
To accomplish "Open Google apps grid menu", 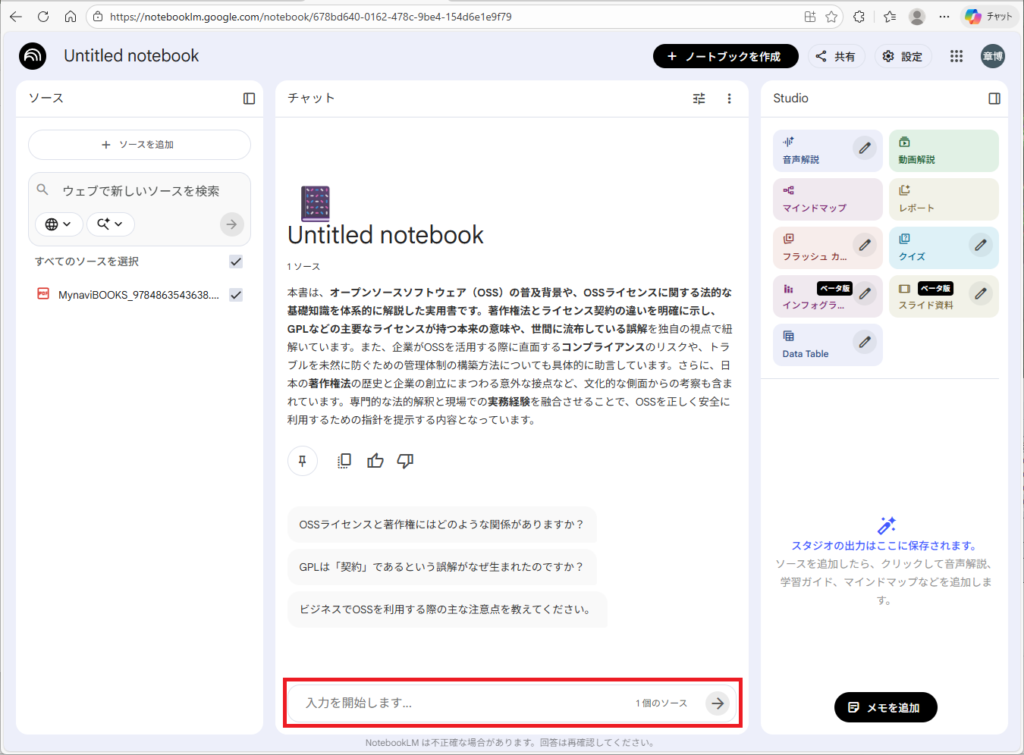I will (956, 57).
